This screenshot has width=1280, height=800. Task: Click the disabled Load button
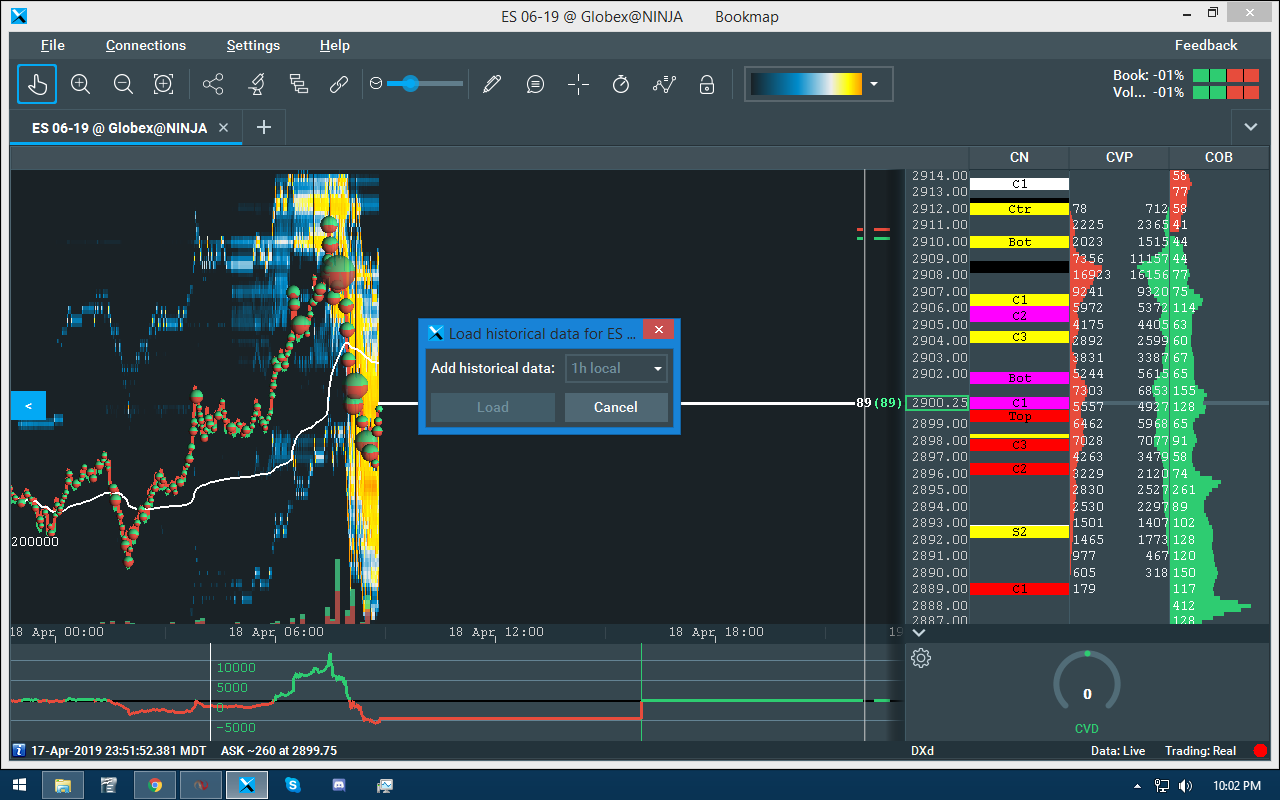(493, 407)
